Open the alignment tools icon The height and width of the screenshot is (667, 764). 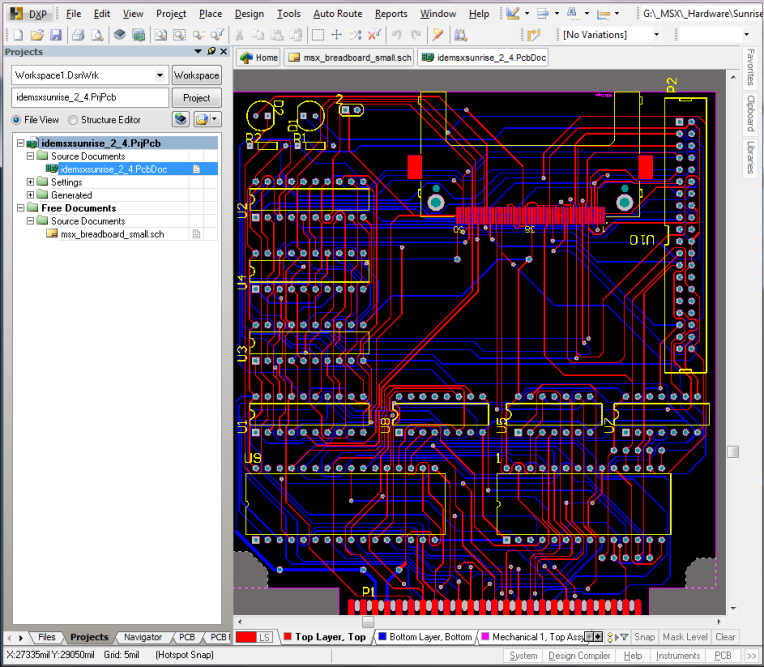point(542,14)
